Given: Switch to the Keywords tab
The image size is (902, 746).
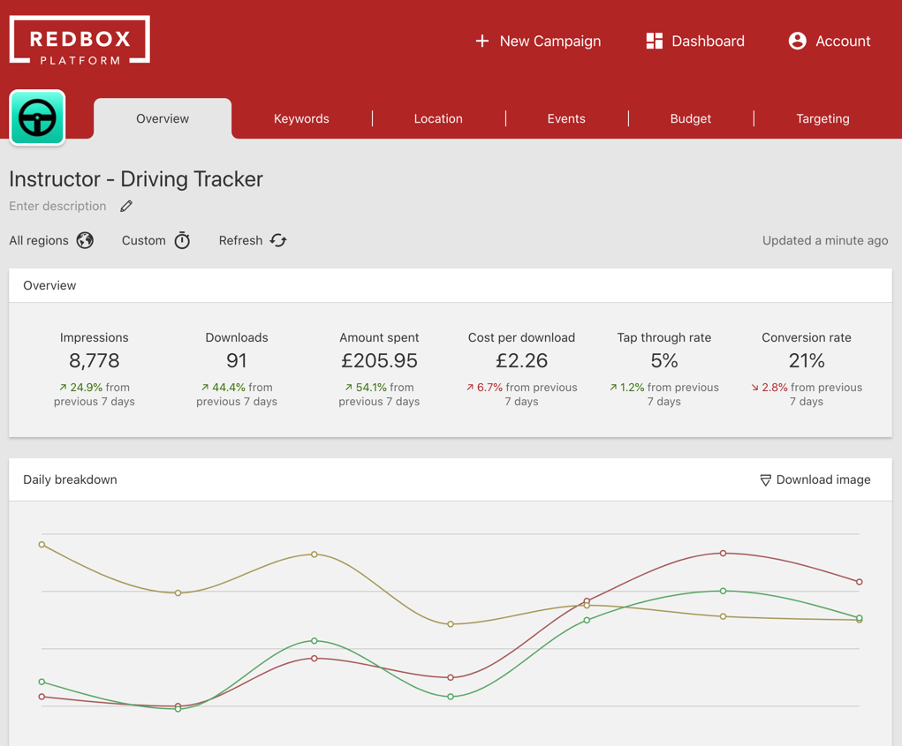Looking at the screenshot, I should point(301,118).
